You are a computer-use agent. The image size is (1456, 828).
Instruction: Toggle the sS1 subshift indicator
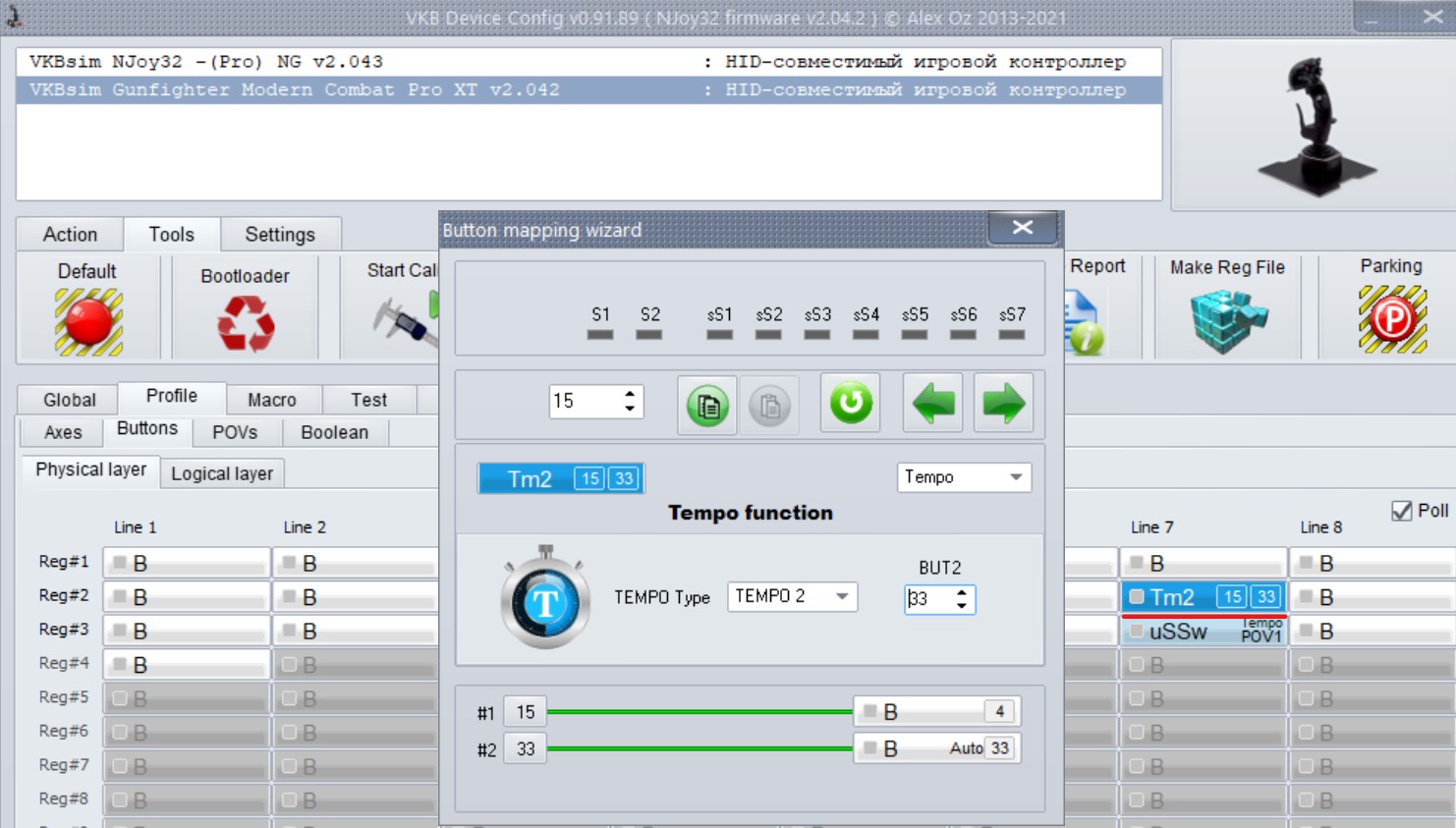719,335
